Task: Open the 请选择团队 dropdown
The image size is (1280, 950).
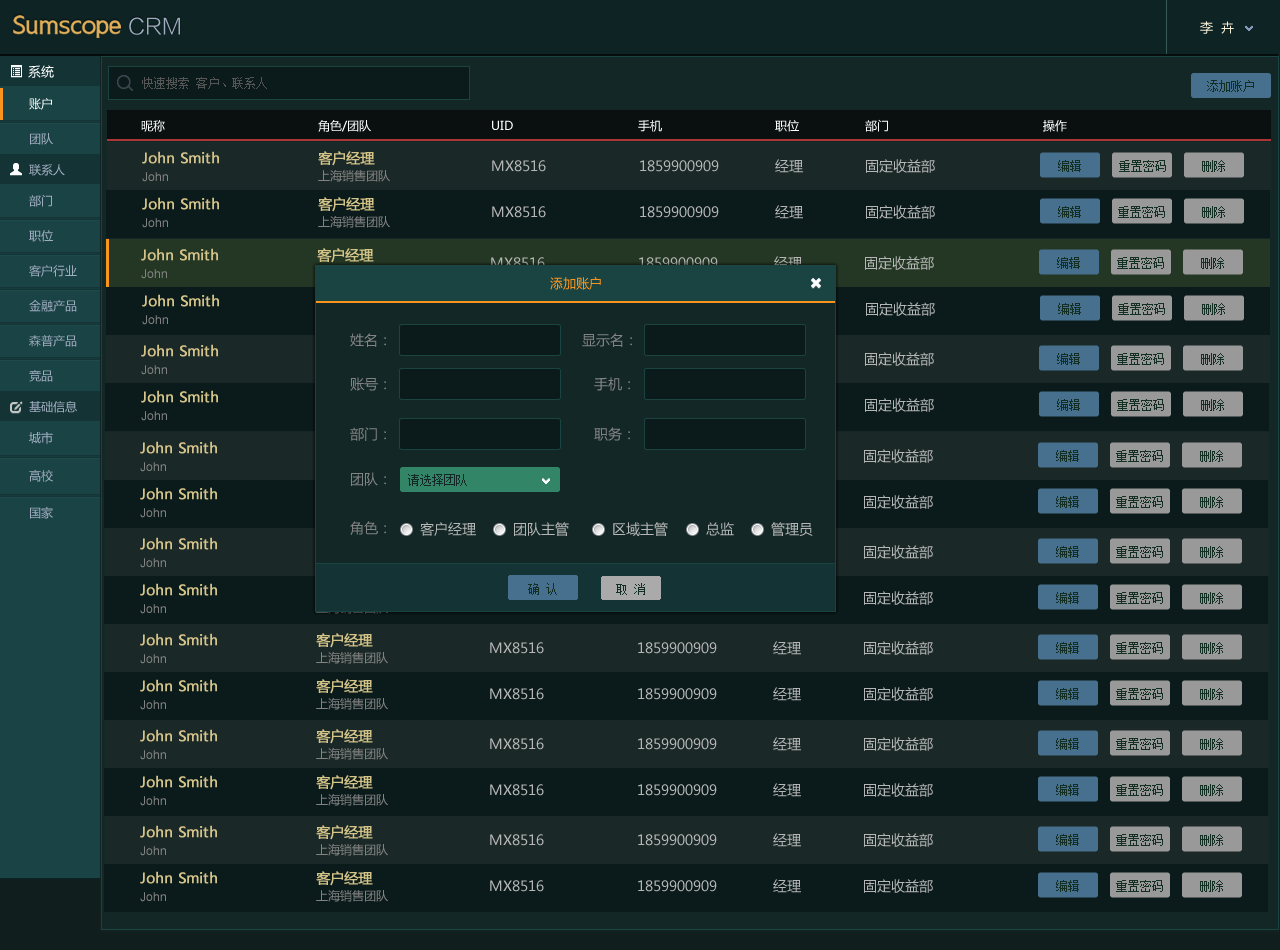Action: tap(480, 480)
